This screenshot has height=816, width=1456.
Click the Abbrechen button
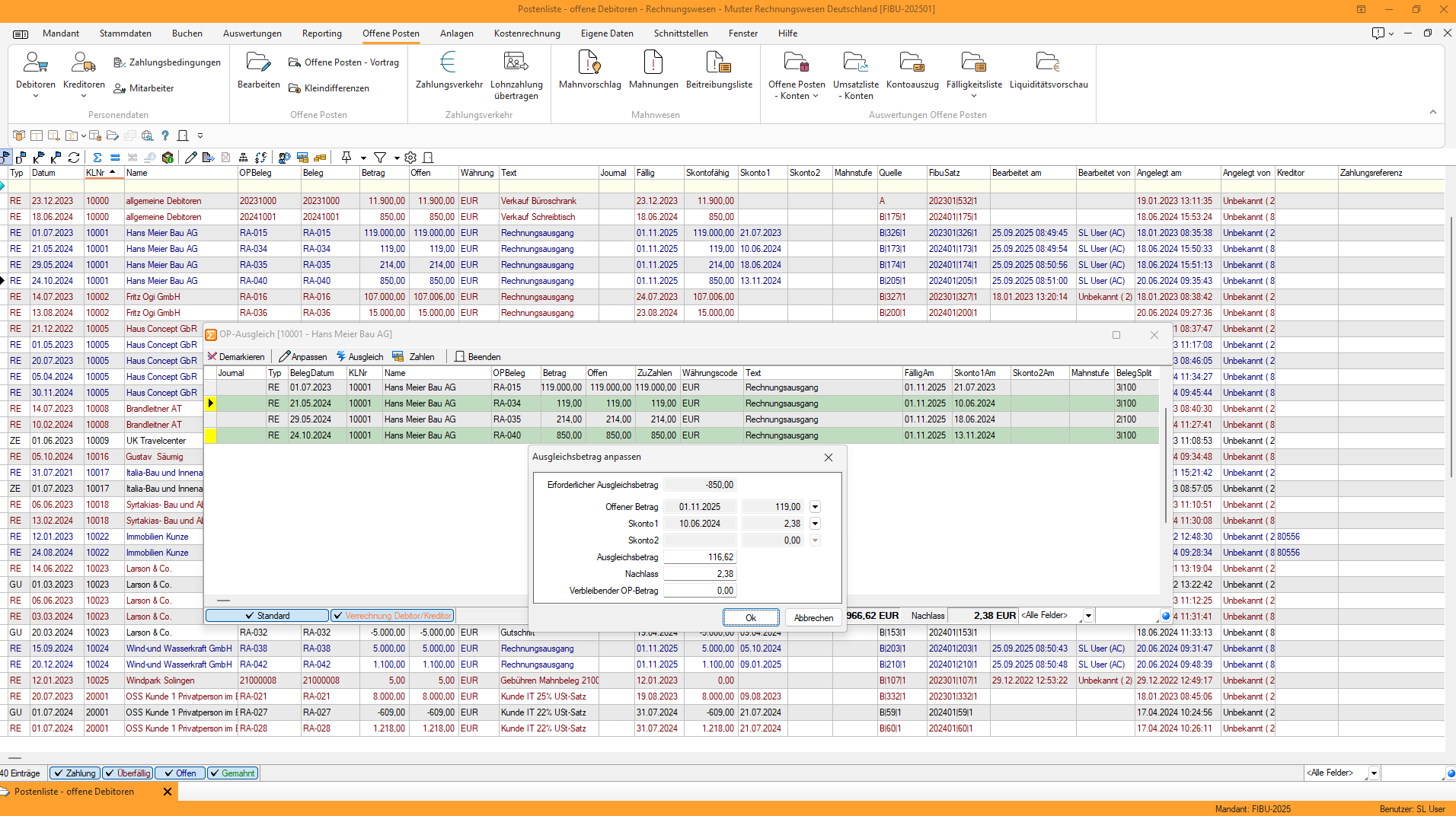[813, 617]
